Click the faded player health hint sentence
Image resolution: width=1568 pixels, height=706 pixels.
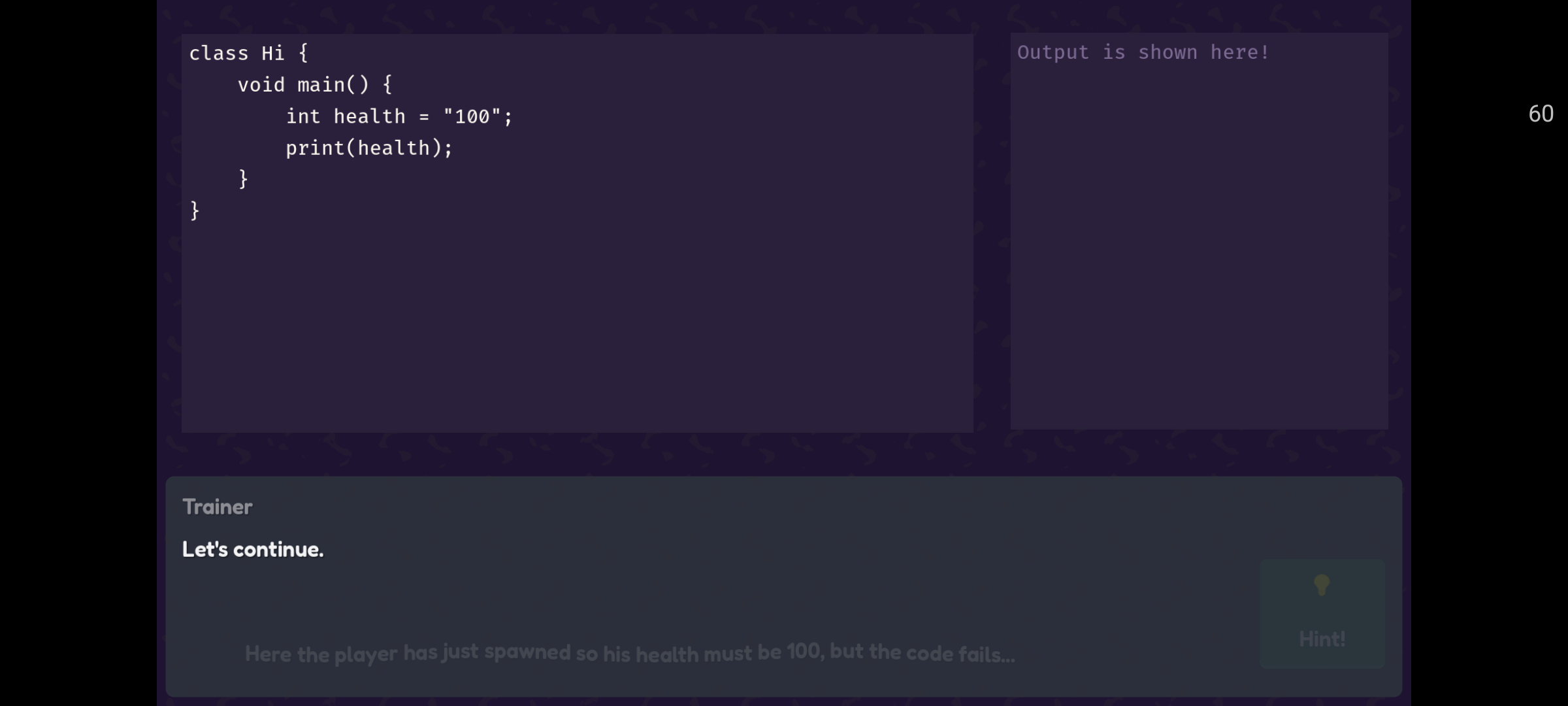pyautogui.click(x=629, y=653)
